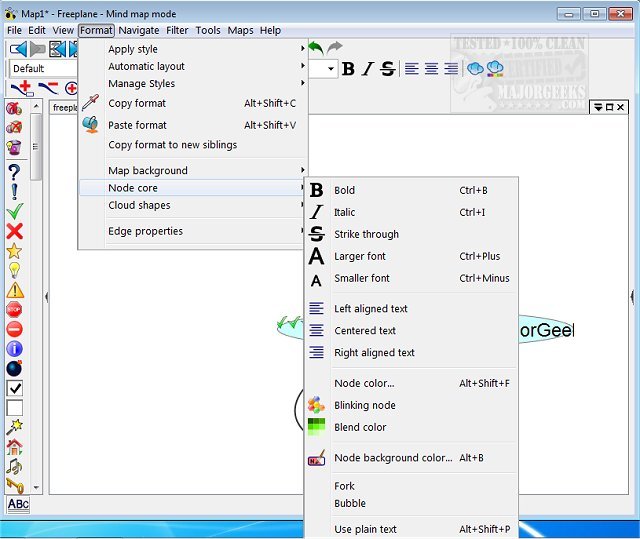The width and height of the screenshot is (640, 539).
Task: Choose Blinking node option
Action: point(411,405)
